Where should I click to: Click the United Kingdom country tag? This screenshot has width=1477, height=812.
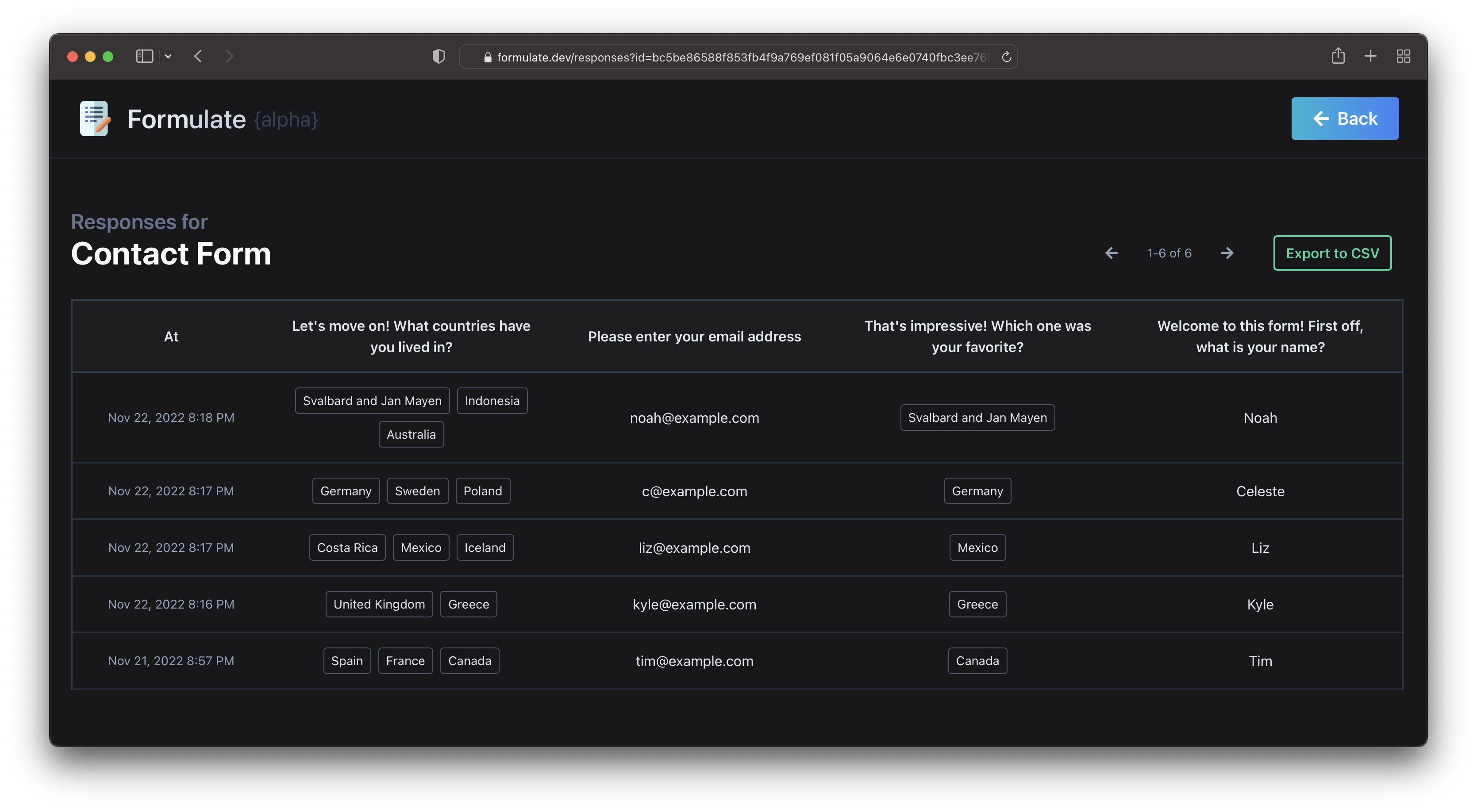[379, 604]
